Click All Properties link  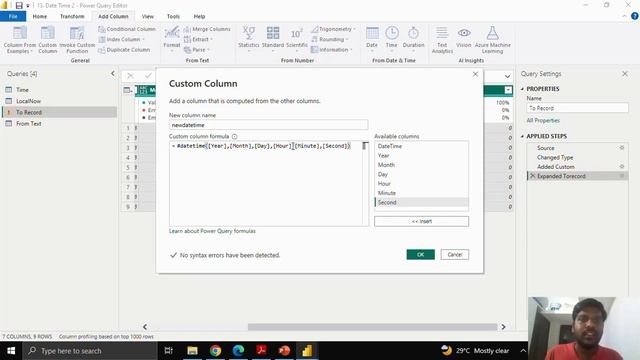[543, 120]
